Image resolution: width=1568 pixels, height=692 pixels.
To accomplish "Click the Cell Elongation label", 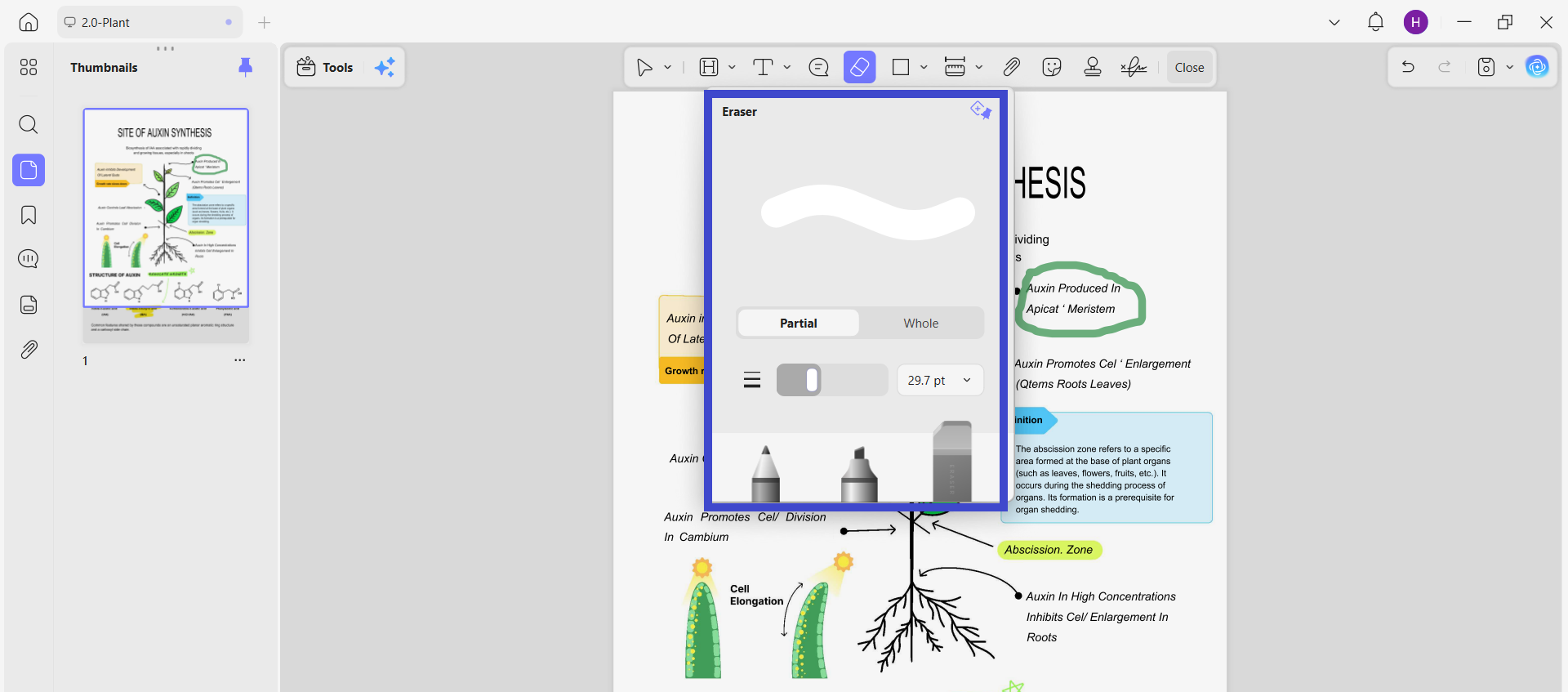I will [x=756, y=595].
